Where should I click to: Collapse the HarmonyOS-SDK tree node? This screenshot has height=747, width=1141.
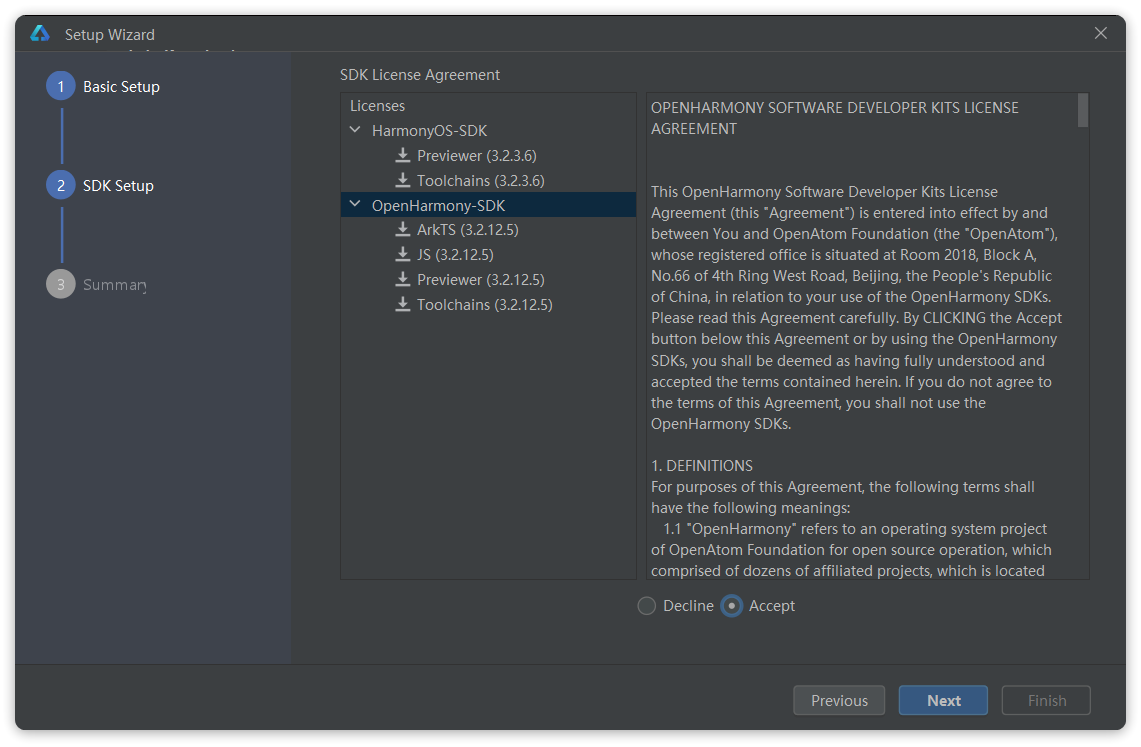point(355,129)
